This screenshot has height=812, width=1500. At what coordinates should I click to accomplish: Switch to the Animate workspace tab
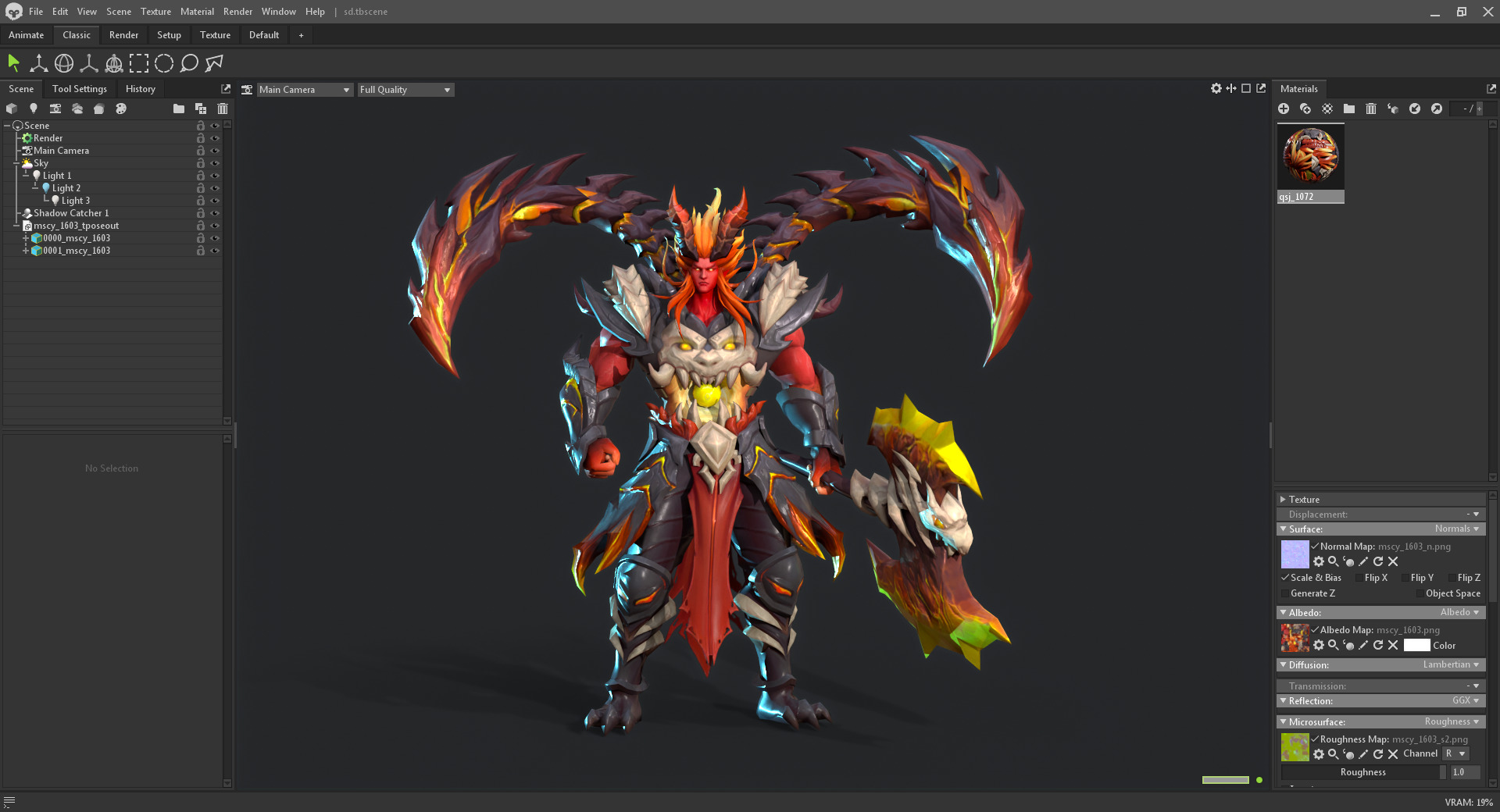point(26,35)
